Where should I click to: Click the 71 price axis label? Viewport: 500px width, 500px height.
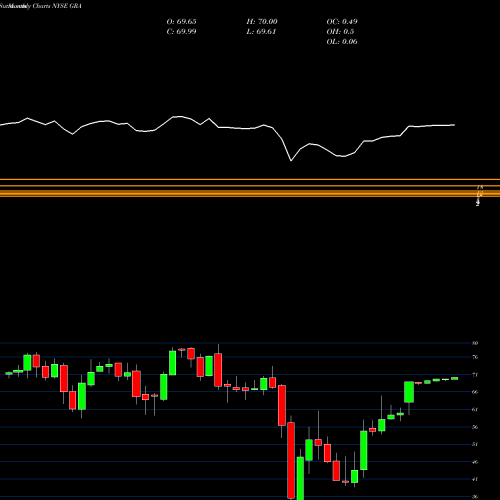point(475,375)
